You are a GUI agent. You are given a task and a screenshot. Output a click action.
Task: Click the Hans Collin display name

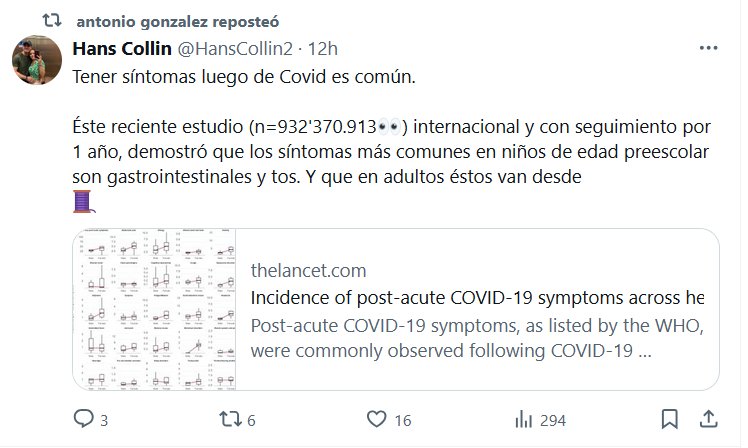tap(122, 48)
